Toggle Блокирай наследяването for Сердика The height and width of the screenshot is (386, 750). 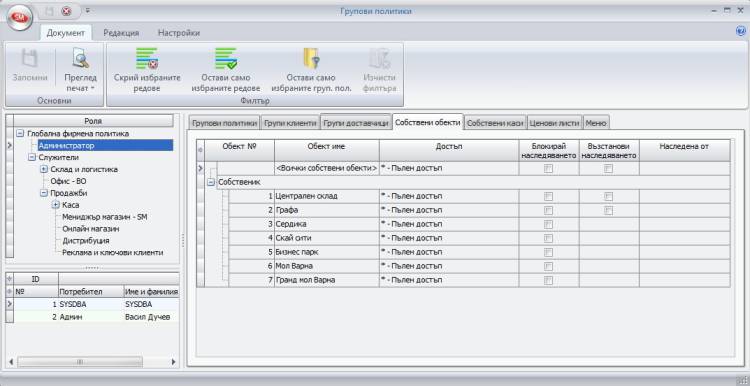(x=549, y=224)
